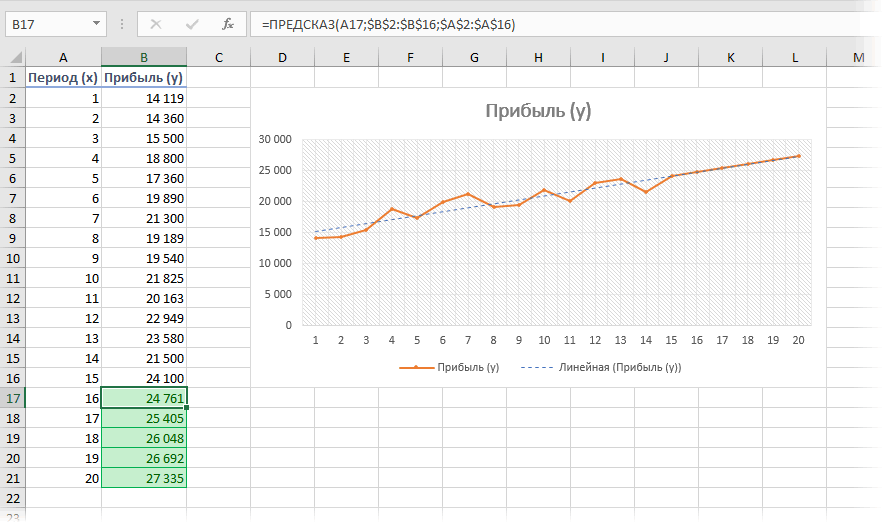The image size is (883, 523).
Task: Open the Name Box dropdown arrow
Action: tap(95, 23)
